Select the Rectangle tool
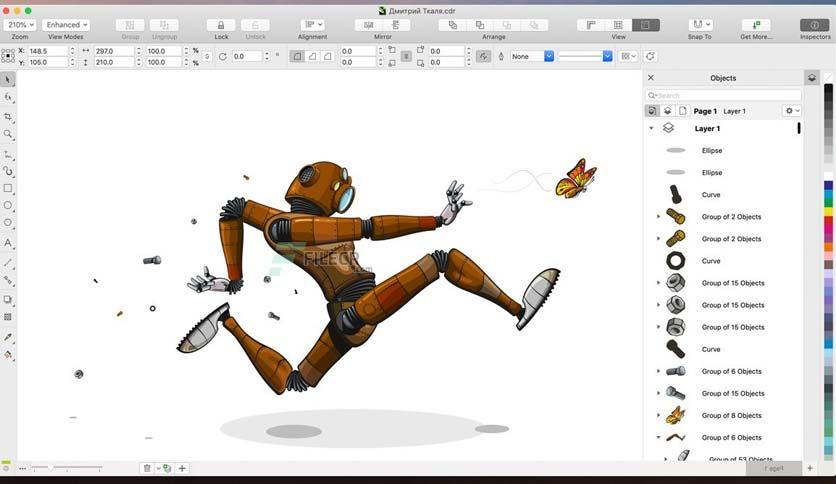 tap(8, 188)
